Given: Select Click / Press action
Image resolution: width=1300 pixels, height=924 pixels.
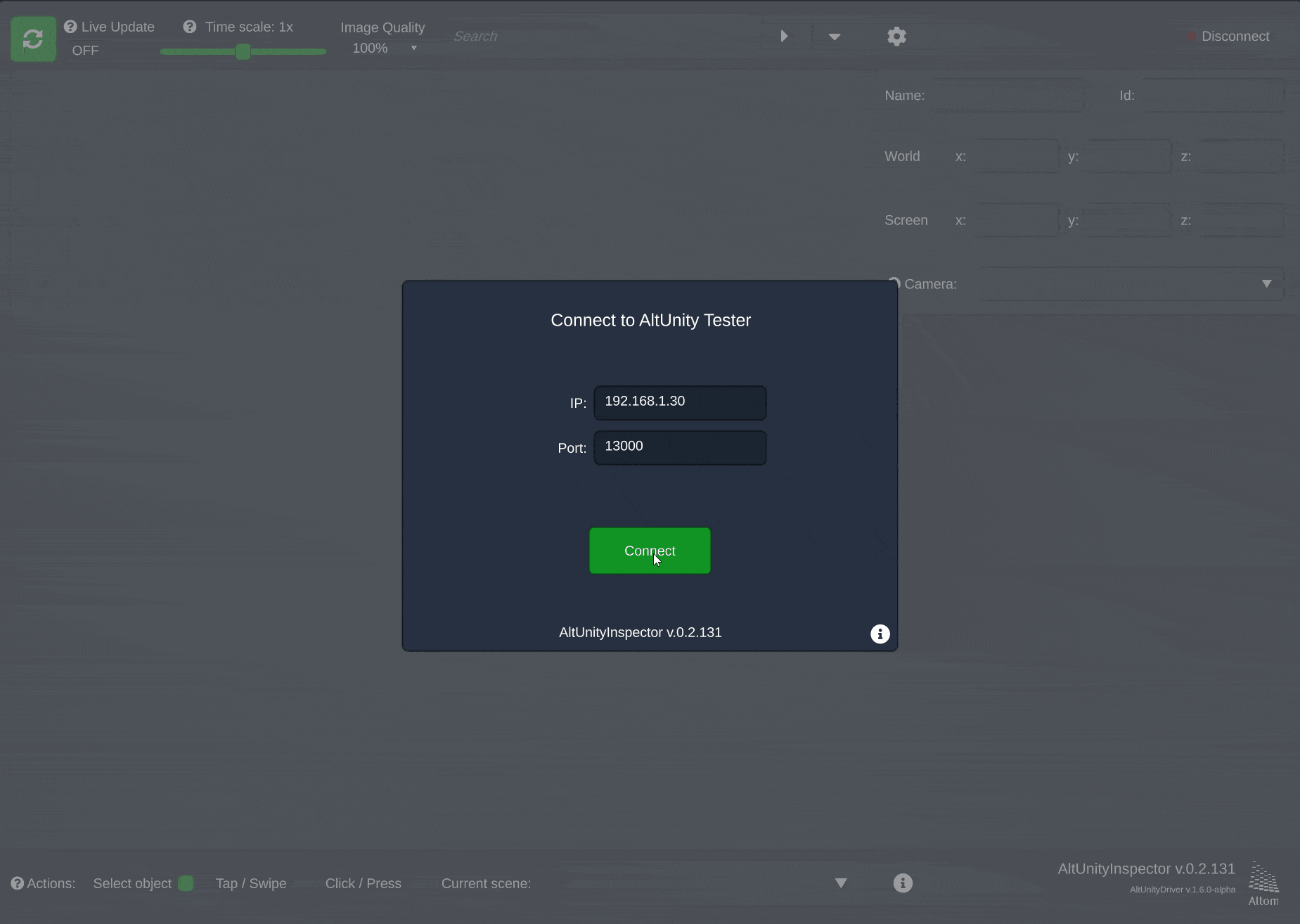Looking at the screenshot, I should coord(363,883).
